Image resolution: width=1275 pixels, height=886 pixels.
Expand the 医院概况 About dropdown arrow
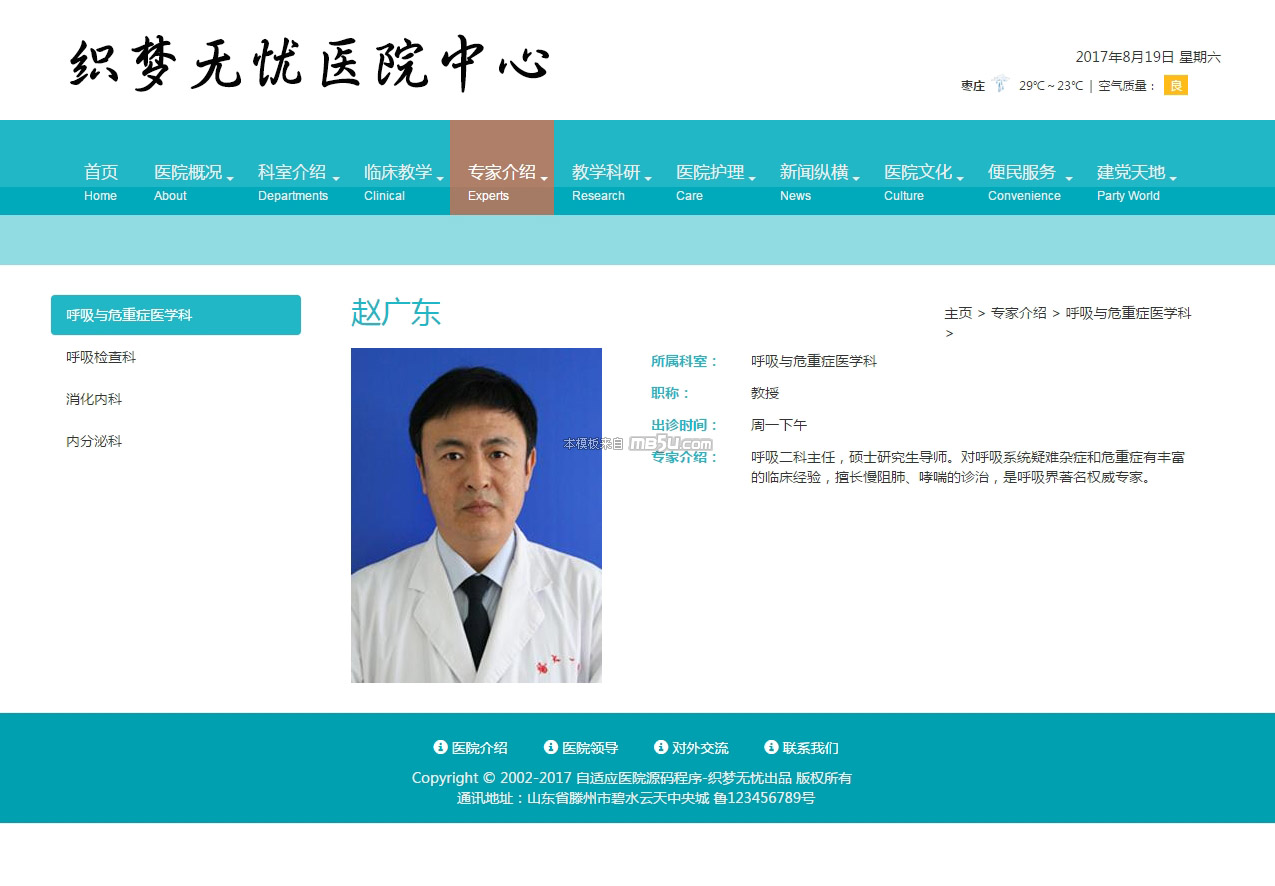231,179
